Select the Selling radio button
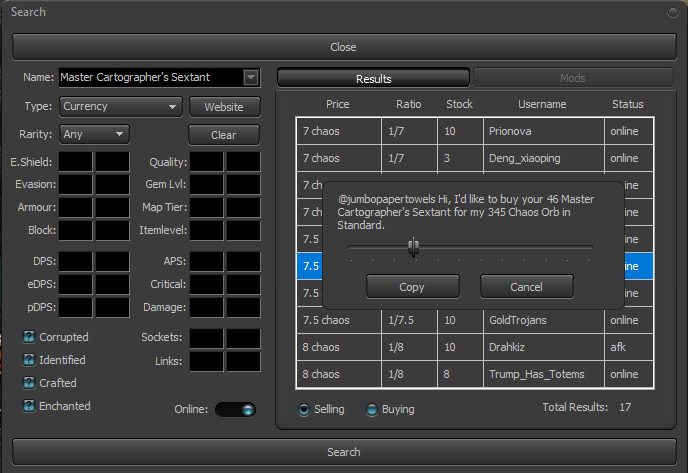The height and width of the screenshot is (473, 688). click(x=304, y=409)
